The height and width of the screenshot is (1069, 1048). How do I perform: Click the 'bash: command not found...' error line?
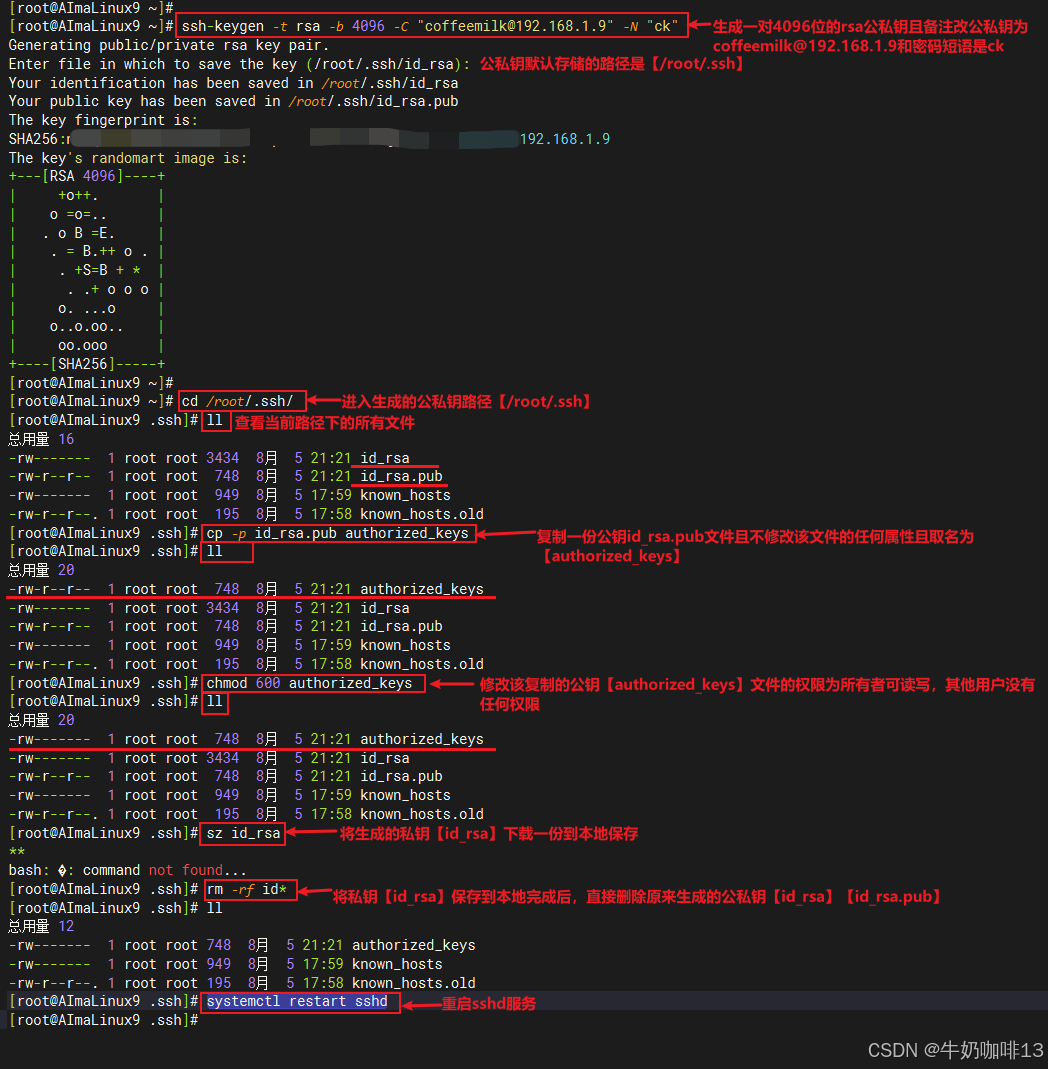click(x=128, y=871)
